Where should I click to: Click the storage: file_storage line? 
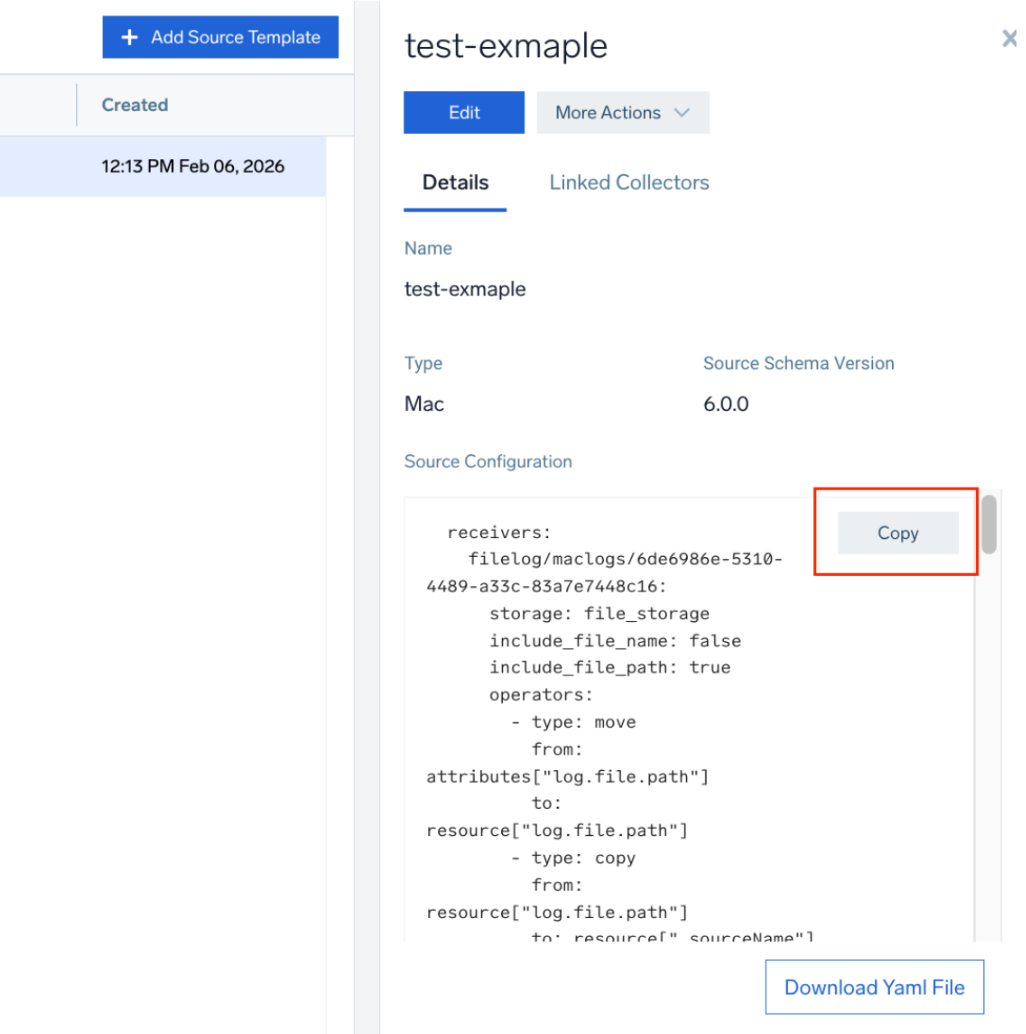tap(599, 614)
